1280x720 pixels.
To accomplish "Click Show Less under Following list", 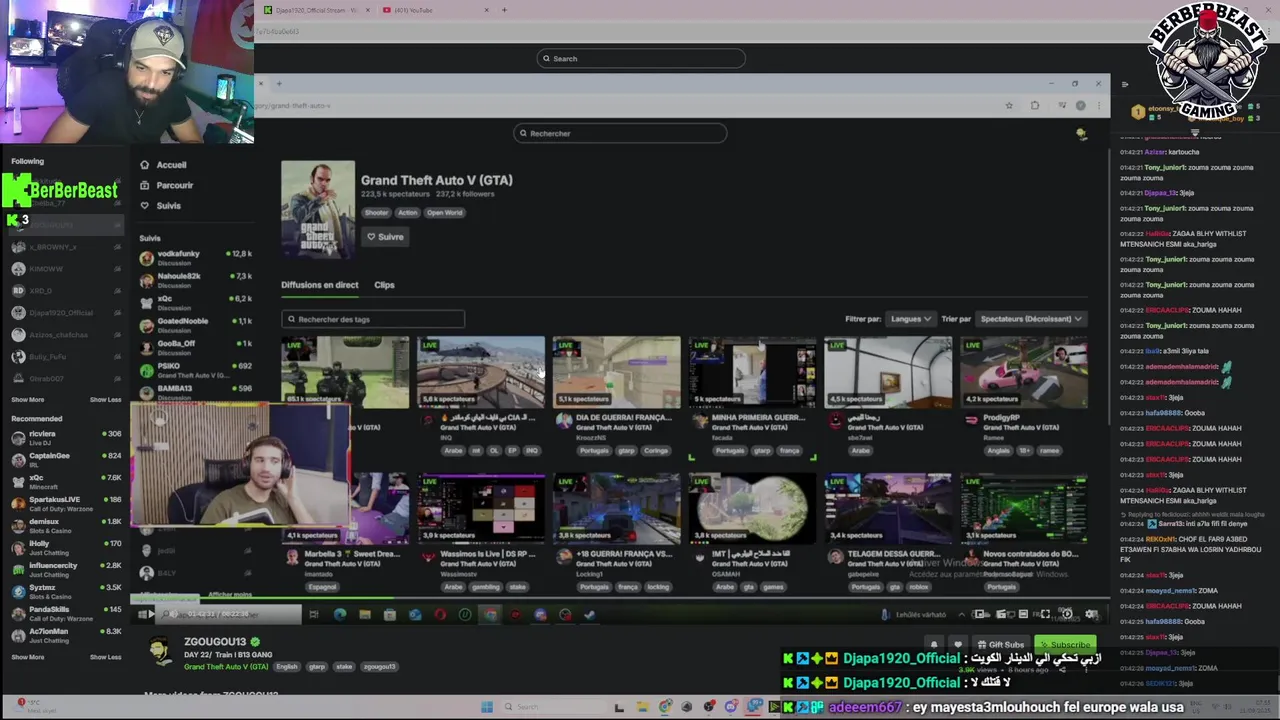I will [x=105, y=399].
